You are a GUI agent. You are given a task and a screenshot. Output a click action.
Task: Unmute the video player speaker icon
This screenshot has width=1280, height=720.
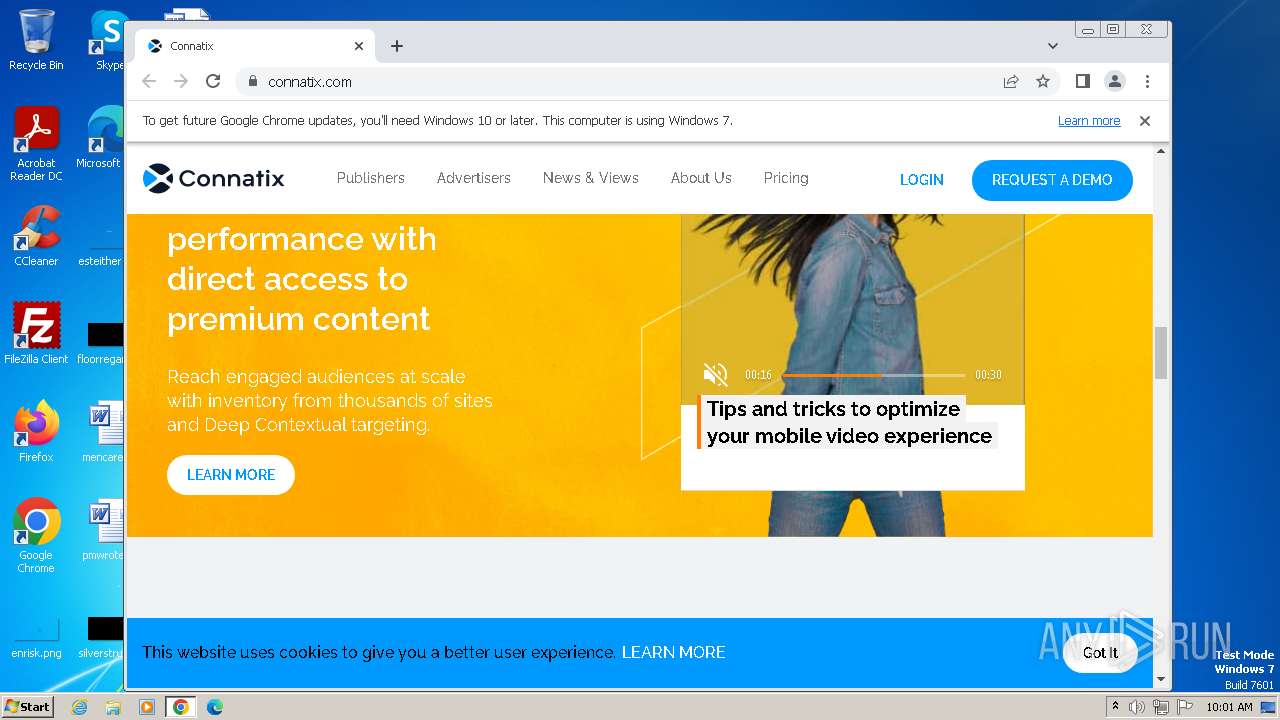coord(715,375)
